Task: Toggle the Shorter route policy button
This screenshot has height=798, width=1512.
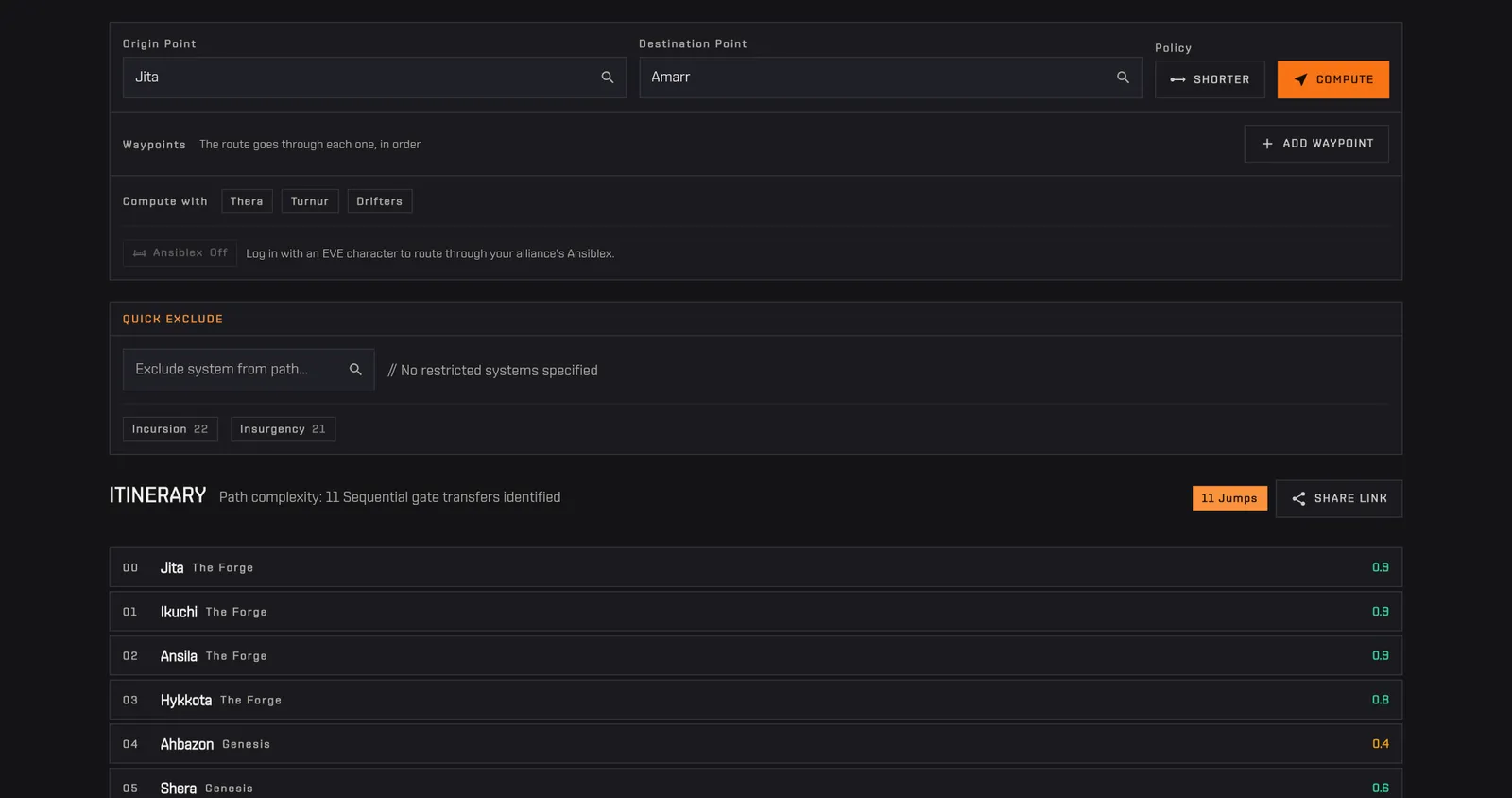Action: (x=1210, y=79)
